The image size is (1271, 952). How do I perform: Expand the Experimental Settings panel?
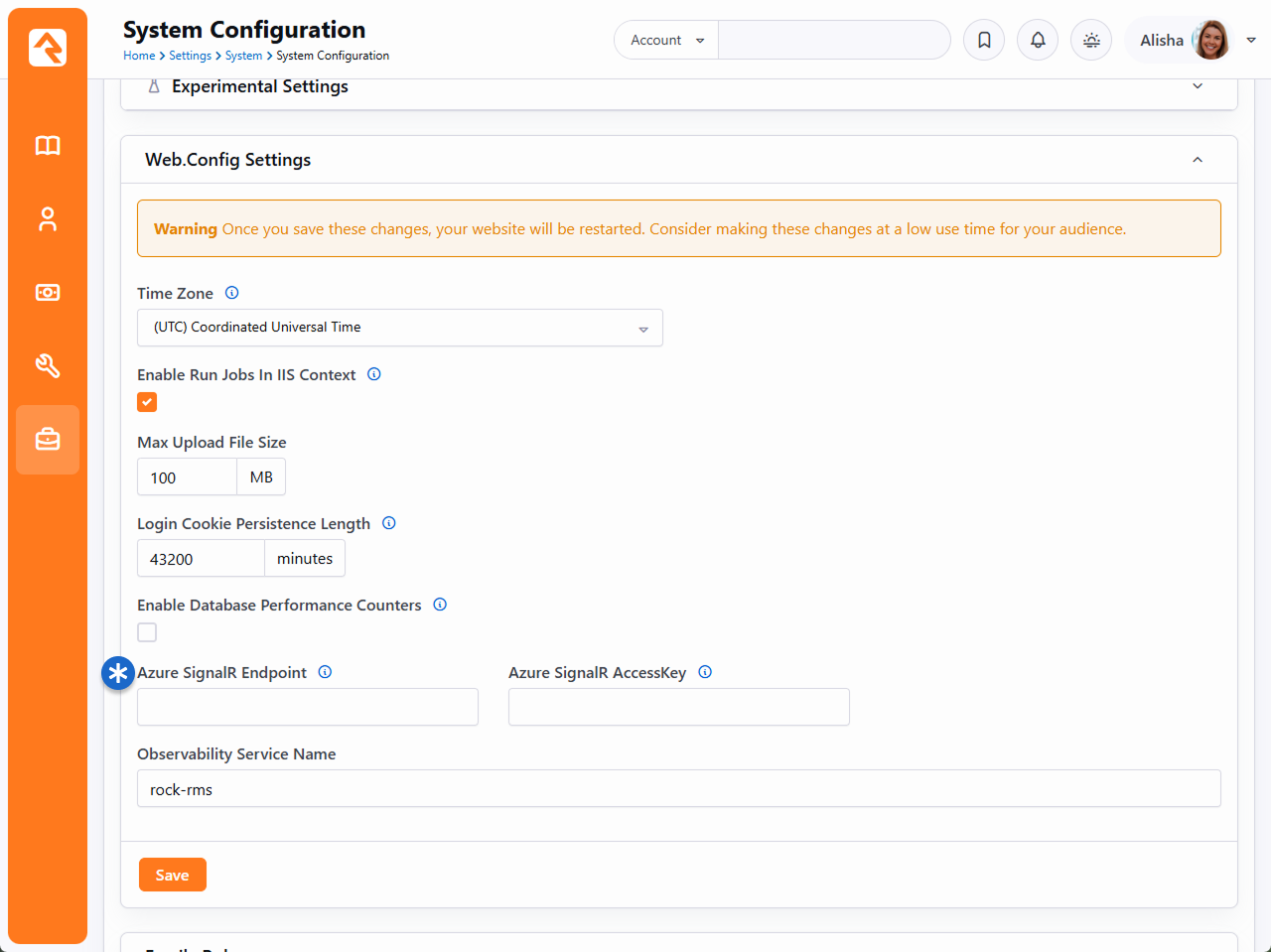(1198, 86)
